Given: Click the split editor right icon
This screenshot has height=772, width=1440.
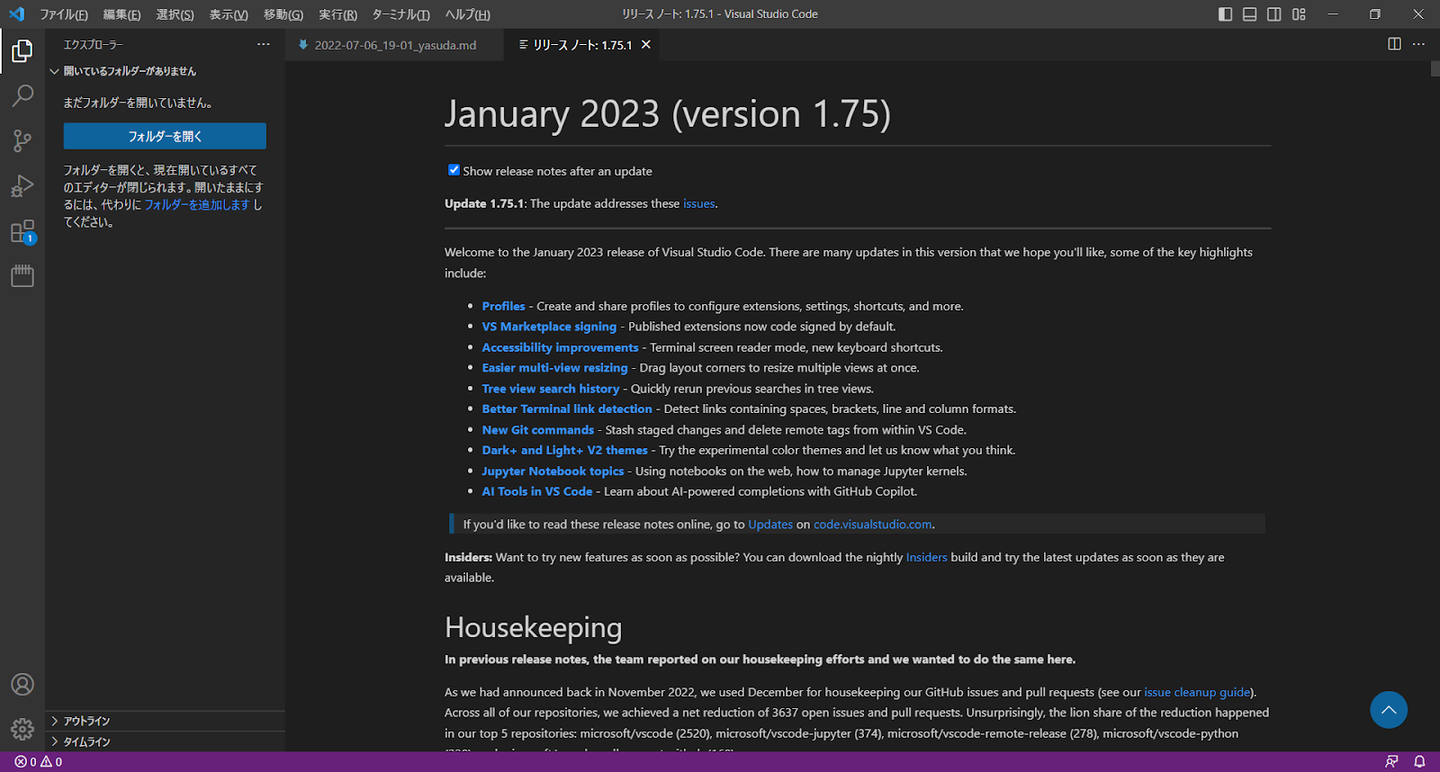Looking at the screenshot, I should click(x=1394, y=44).
